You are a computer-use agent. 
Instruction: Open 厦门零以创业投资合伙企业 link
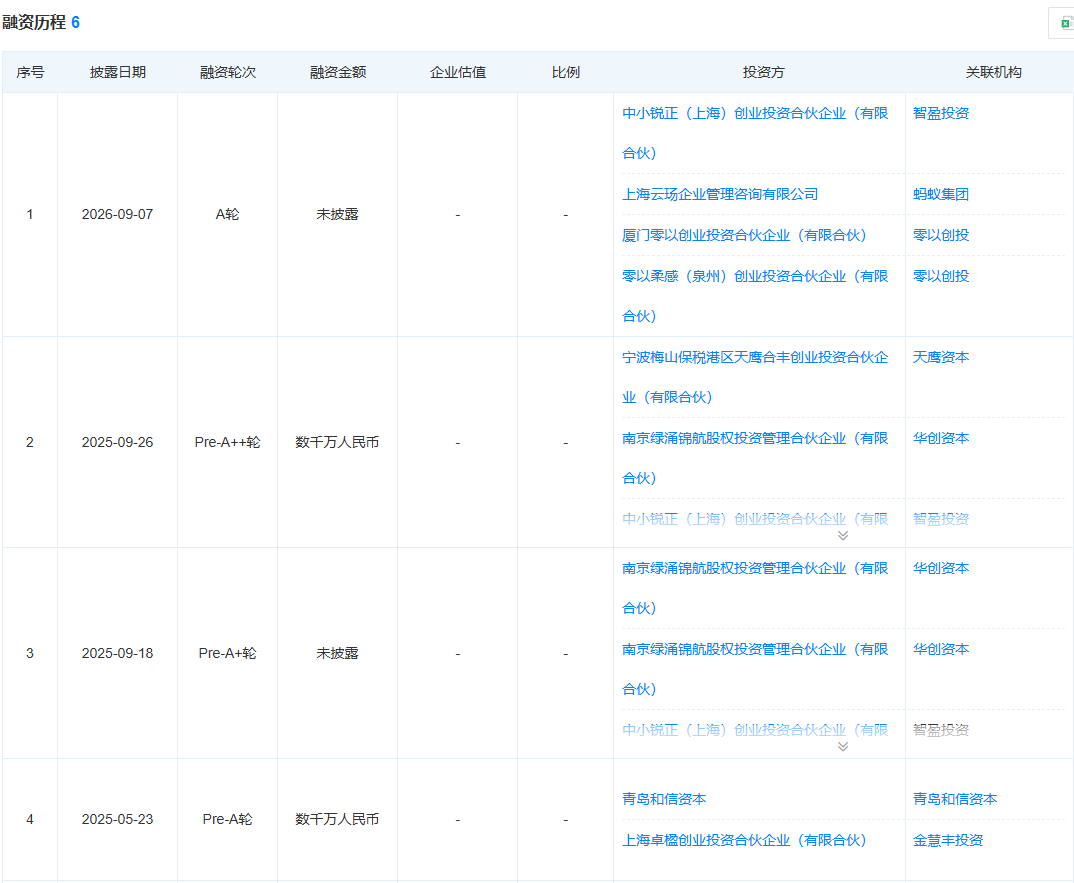pos(744,236)
